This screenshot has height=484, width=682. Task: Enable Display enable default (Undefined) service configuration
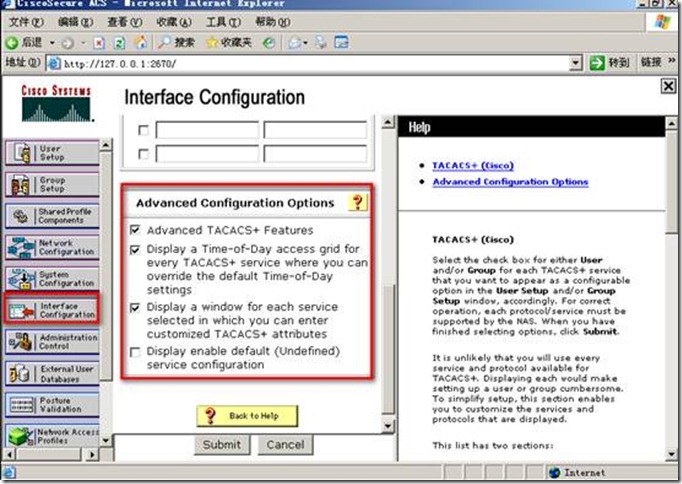[135, 352]
